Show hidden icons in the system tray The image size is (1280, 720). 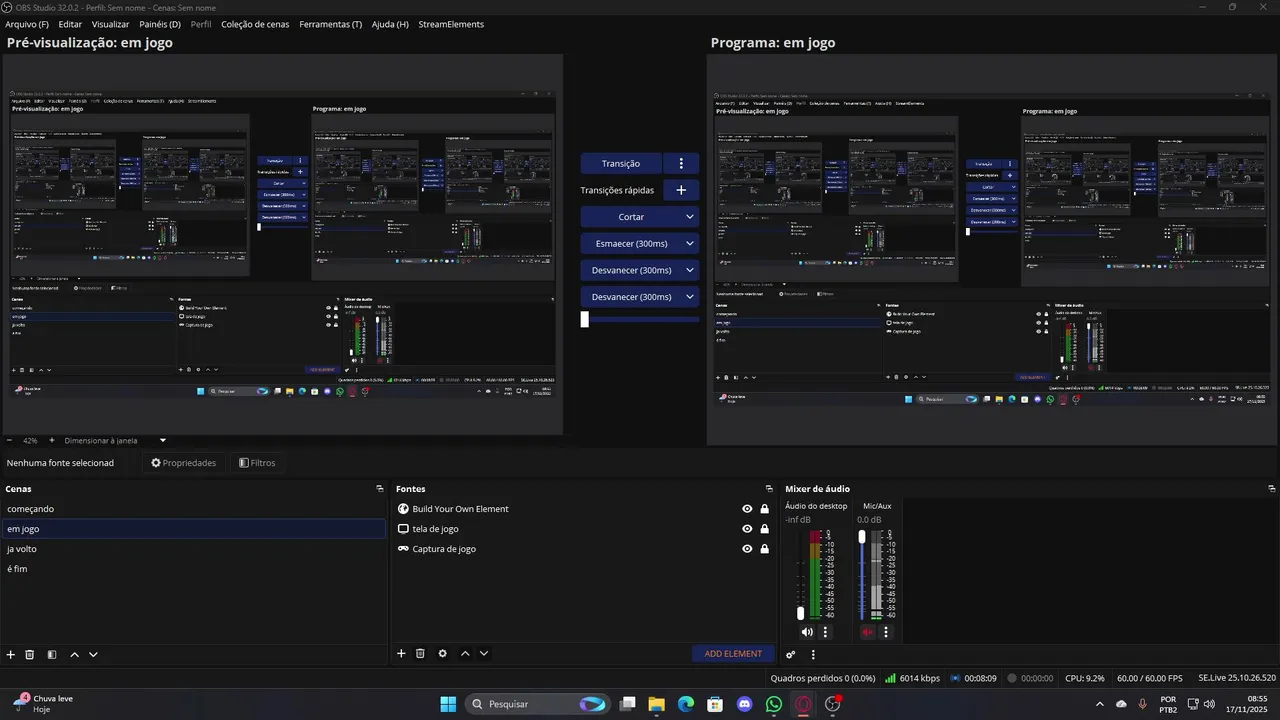pyautogui.click(x=1101, y=704)
